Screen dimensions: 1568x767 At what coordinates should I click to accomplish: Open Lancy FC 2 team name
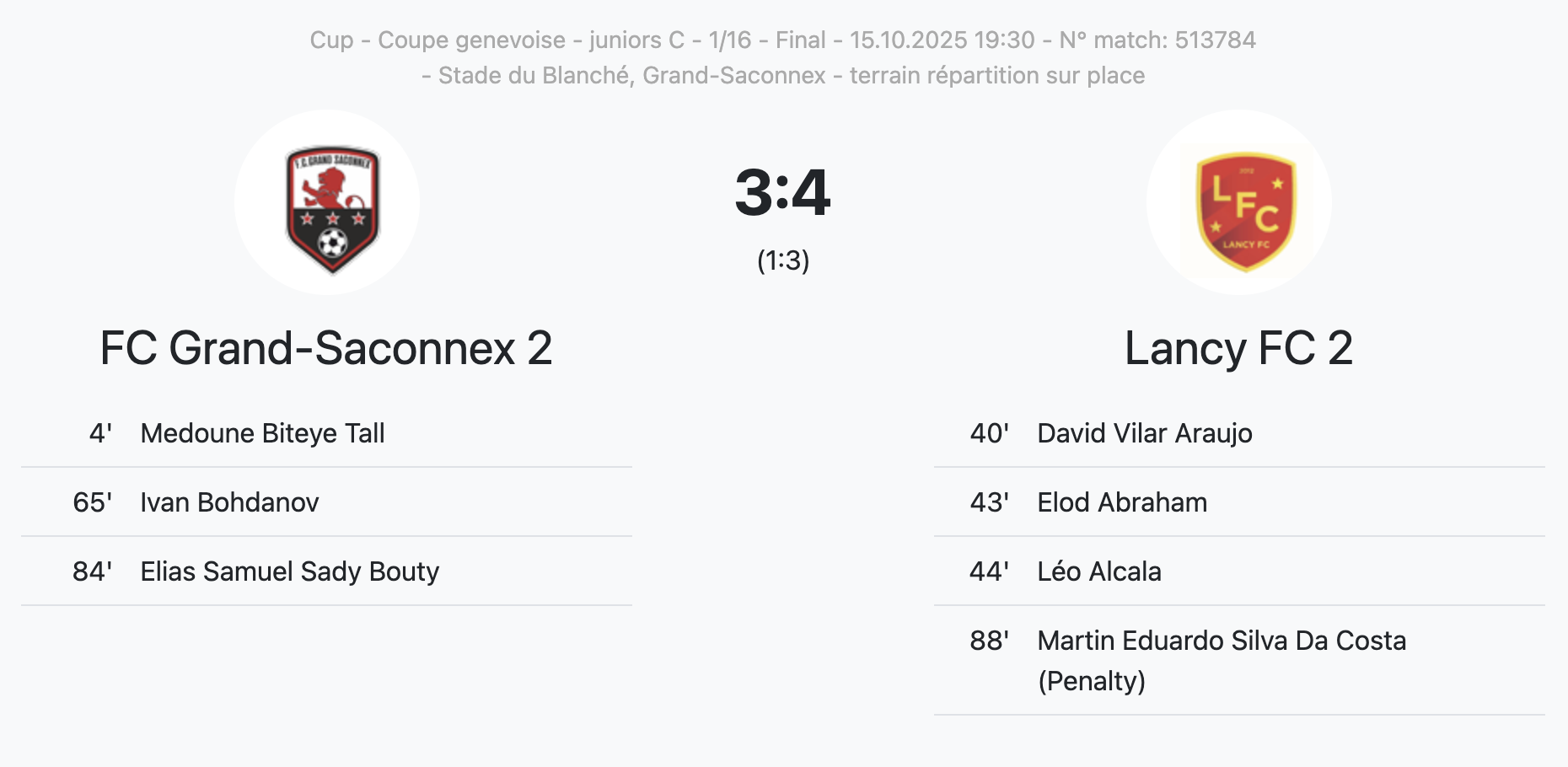click(x=1238, y=348)
